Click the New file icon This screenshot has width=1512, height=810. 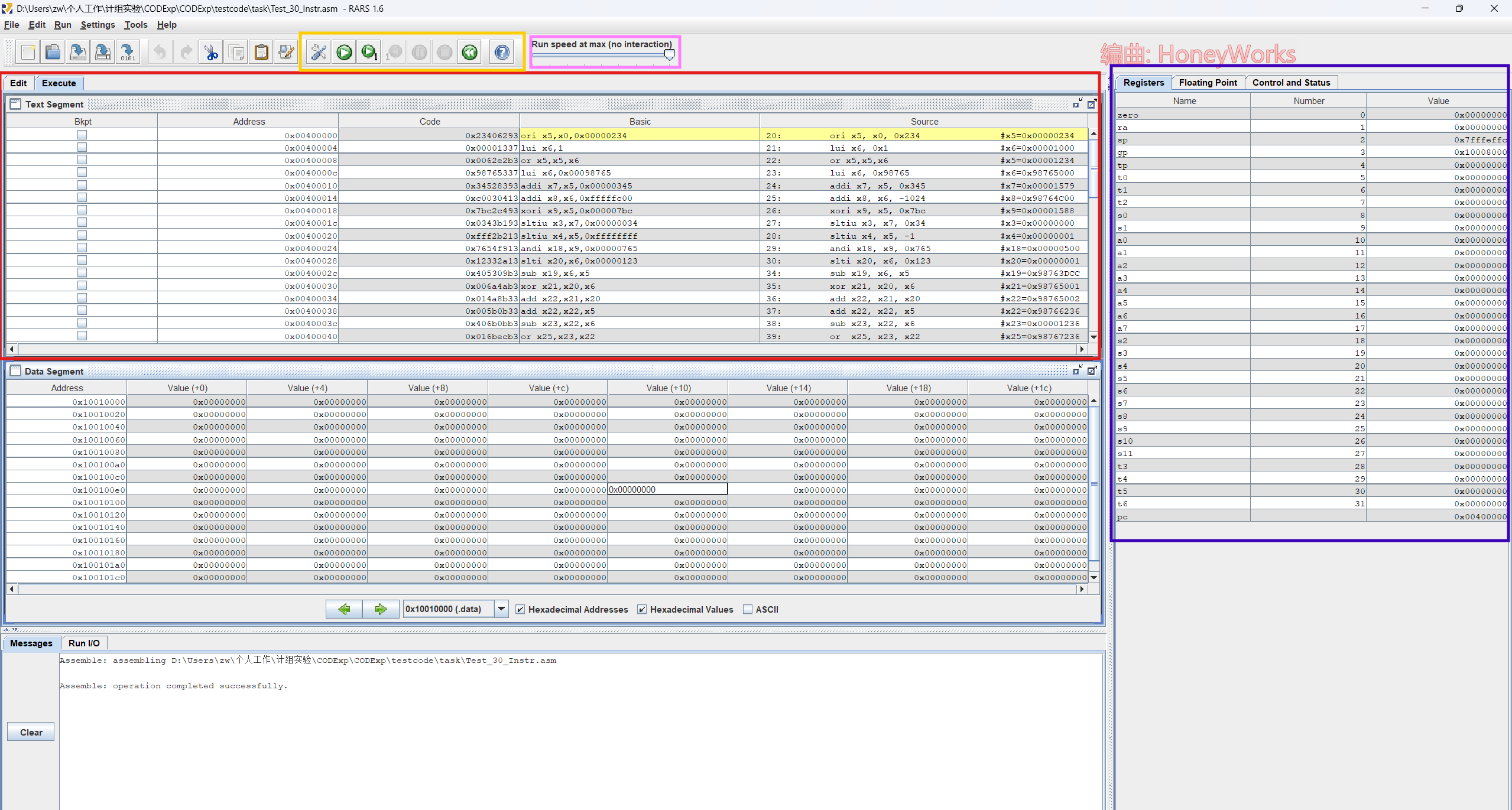28,53
